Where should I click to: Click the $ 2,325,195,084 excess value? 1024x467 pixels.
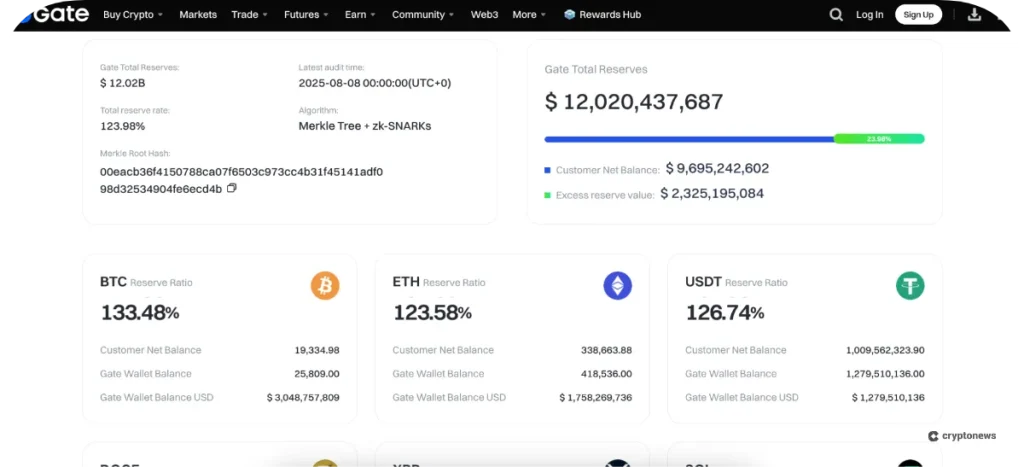pyautogui.click(x=712, y=193)
